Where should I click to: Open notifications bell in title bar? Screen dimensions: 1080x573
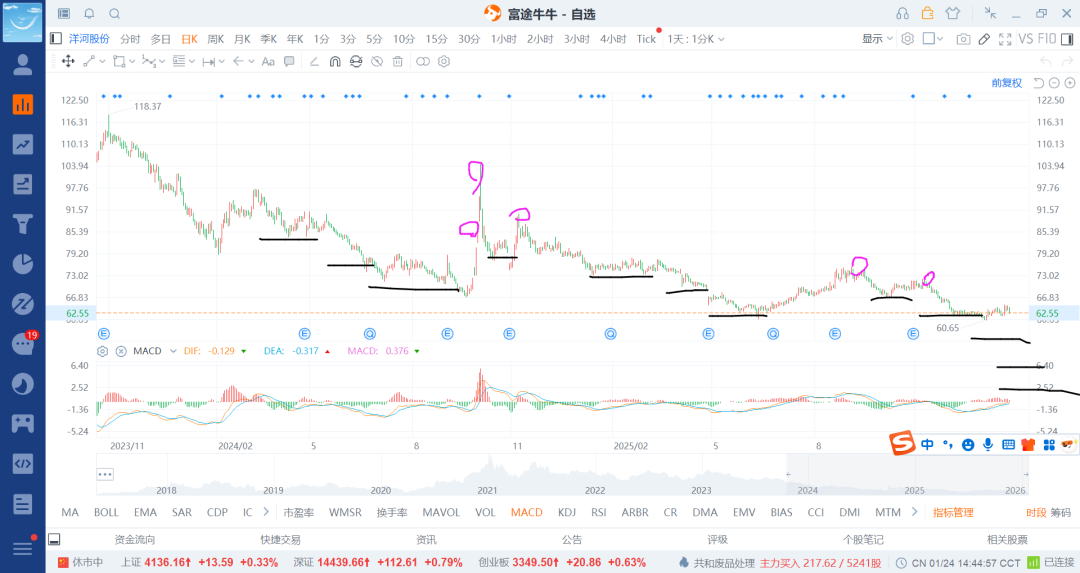pyautogui.click(x=90, y=14)
